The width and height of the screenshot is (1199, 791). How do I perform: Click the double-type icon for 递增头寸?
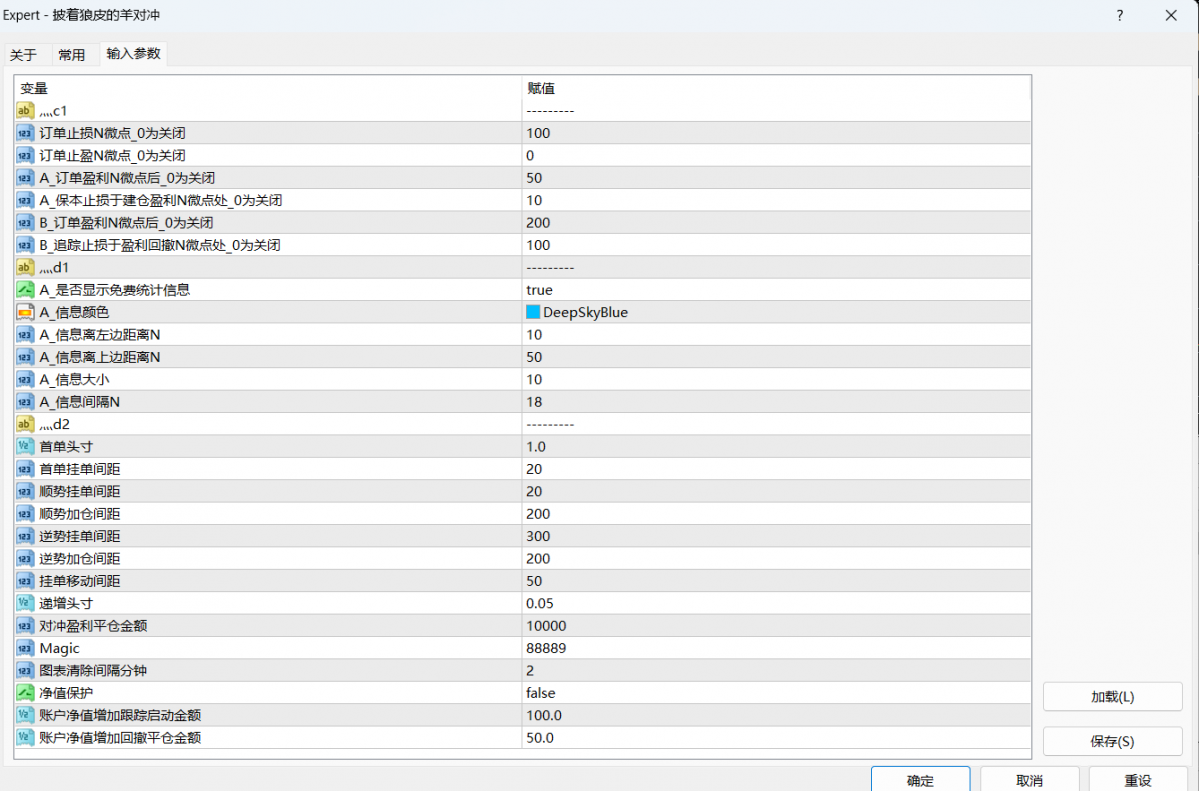click(x=25, y=603)
